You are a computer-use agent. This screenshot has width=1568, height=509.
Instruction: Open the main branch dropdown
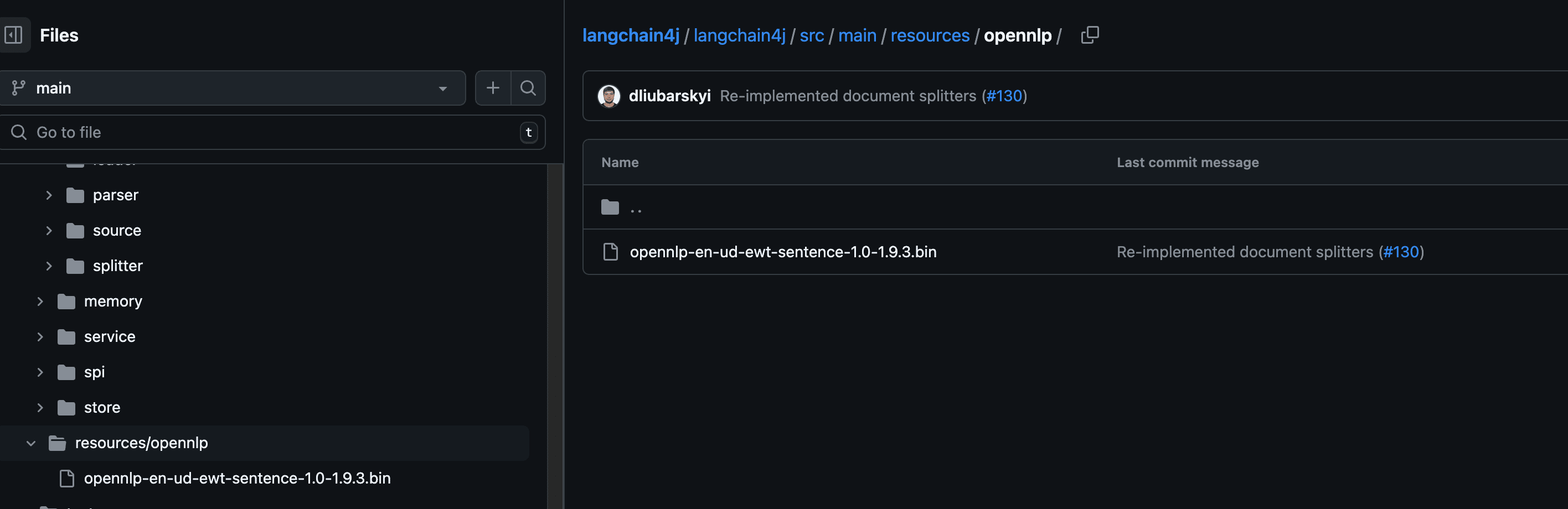click(x=231, y=88)
